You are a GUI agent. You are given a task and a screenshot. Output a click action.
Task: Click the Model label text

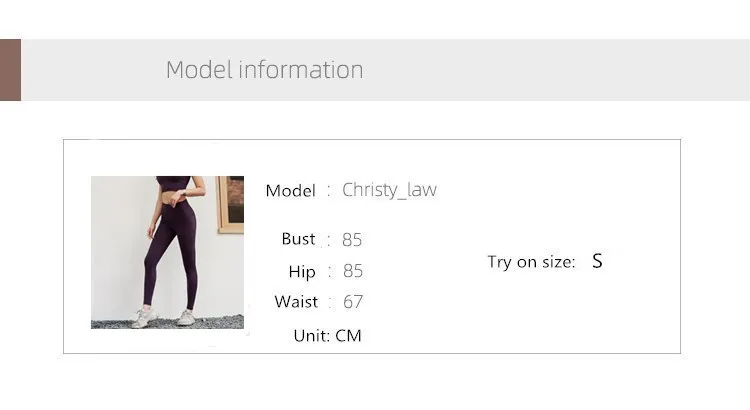[x=290, y=191]
